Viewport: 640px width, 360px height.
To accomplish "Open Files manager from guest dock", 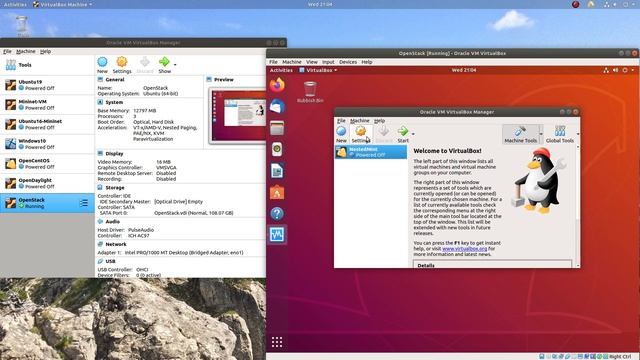I will 277,128.
